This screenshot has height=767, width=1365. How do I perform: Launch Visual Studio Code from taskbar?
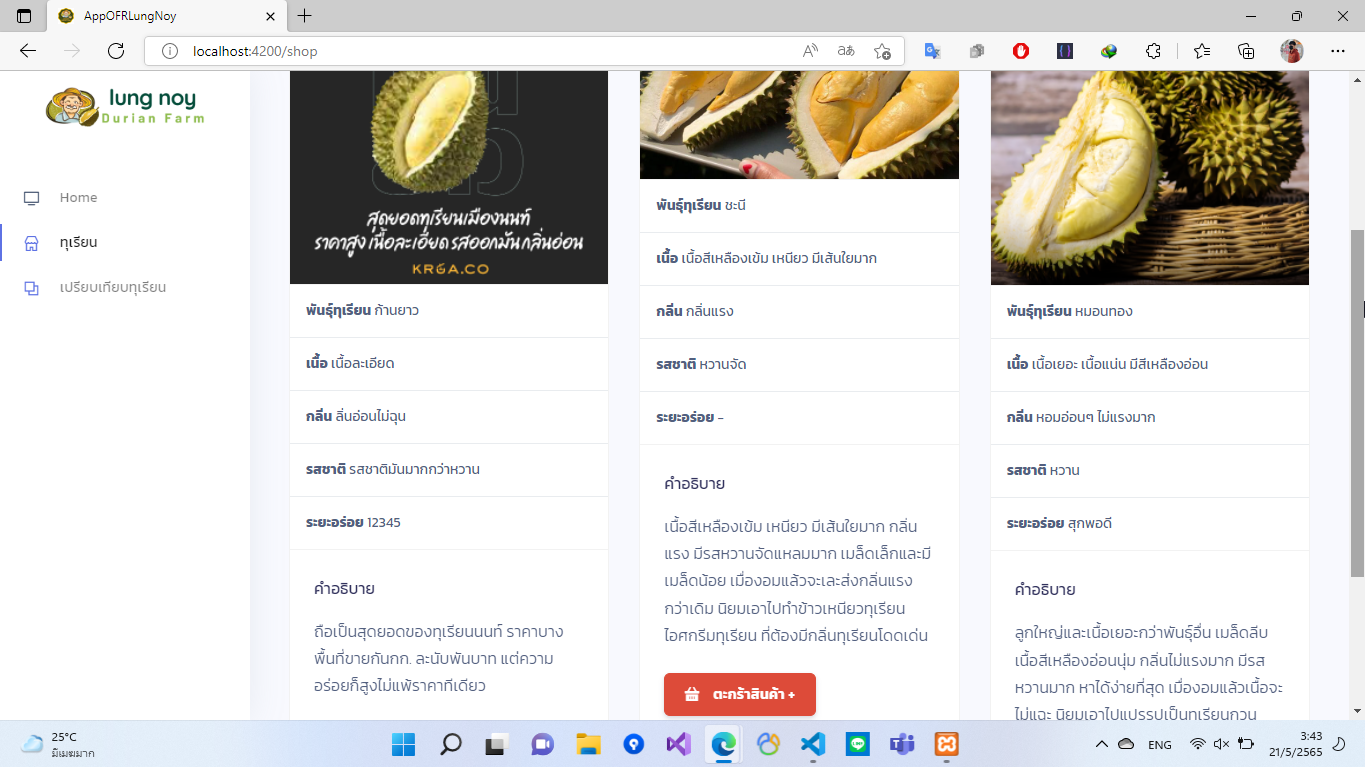pos(812,744)
